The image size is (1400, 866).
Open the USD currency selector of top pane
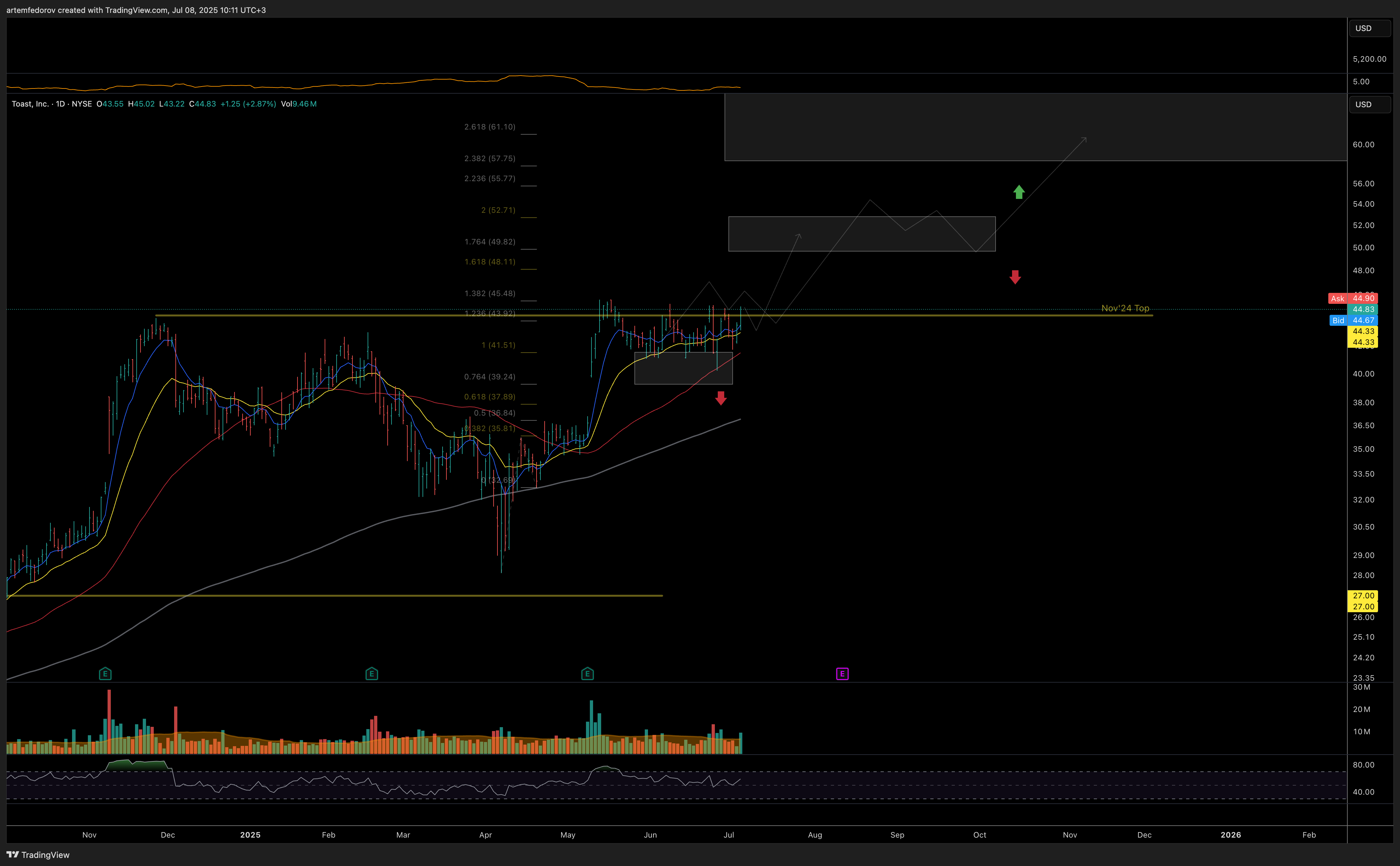point(1370,28)
